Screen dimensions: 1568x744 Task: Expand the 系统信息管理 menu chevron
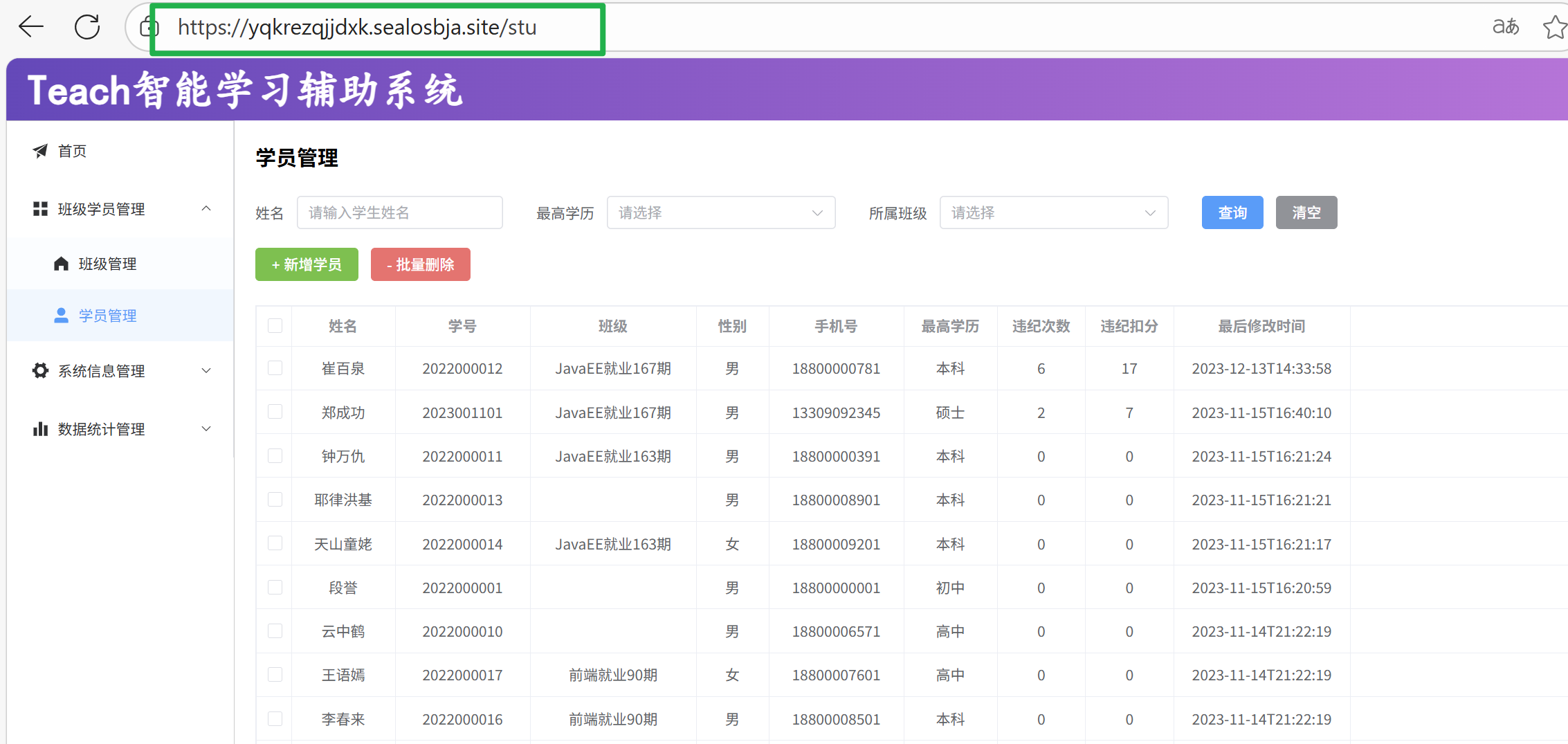pyautogui.click(x=206, y=371)
